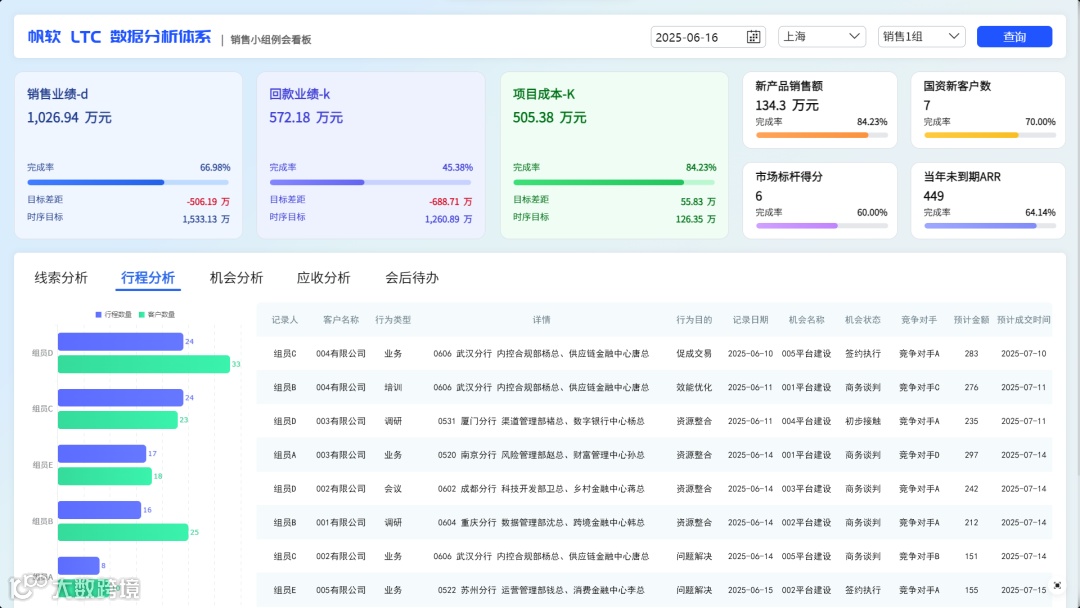Screen dimensions: 1080x608
Task: Expand the 上海 city dropdown
Action: coord(822,36)
